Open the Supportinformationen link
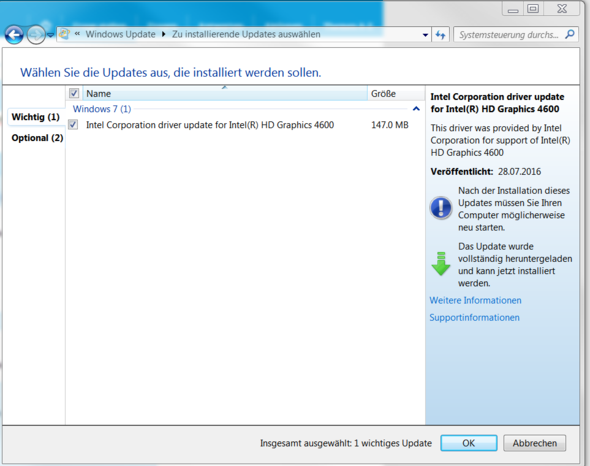This screenshot has height=466, width=590. (474, 318)
